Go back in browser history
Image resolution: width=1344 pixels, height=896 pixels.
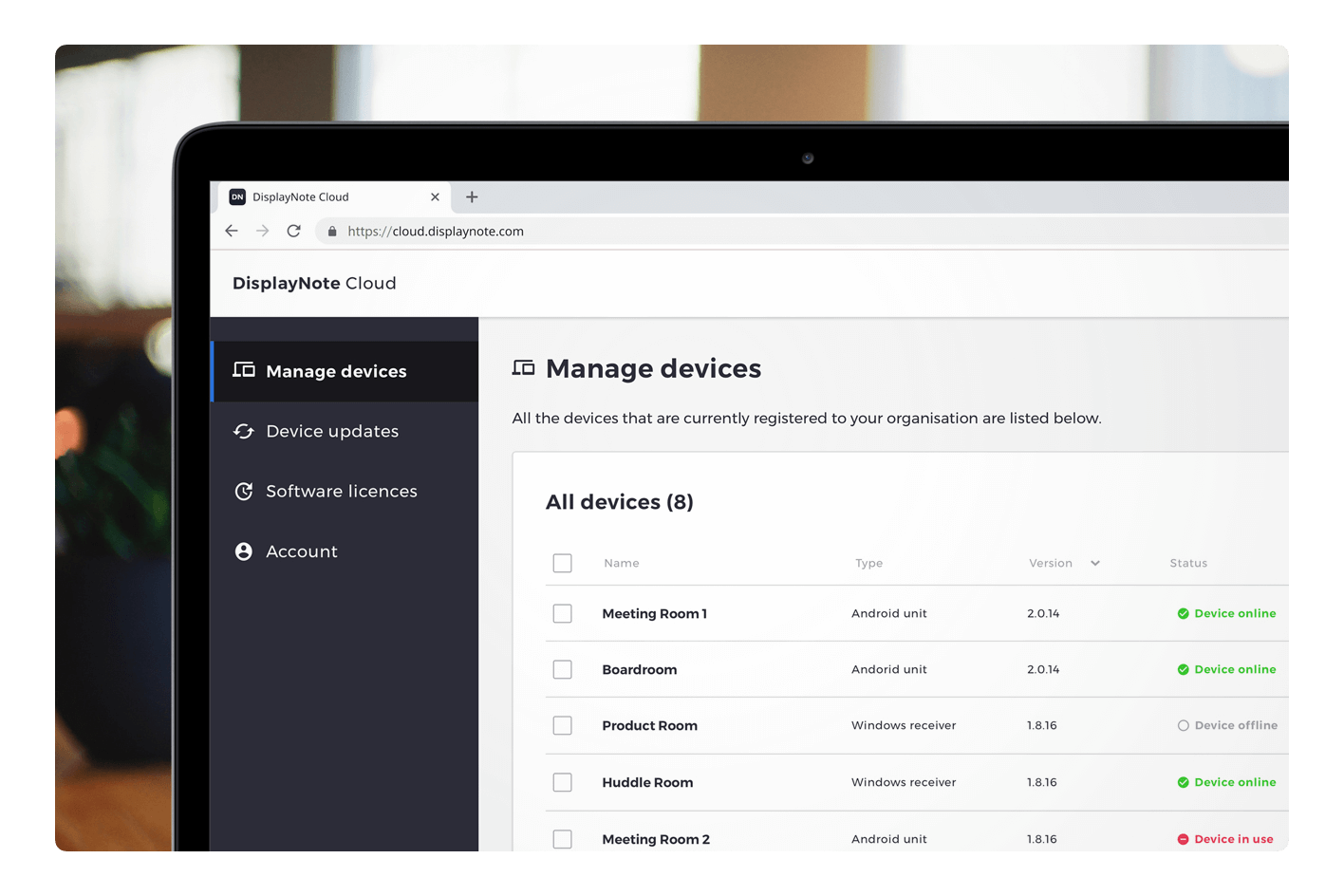tap(232, 231)
